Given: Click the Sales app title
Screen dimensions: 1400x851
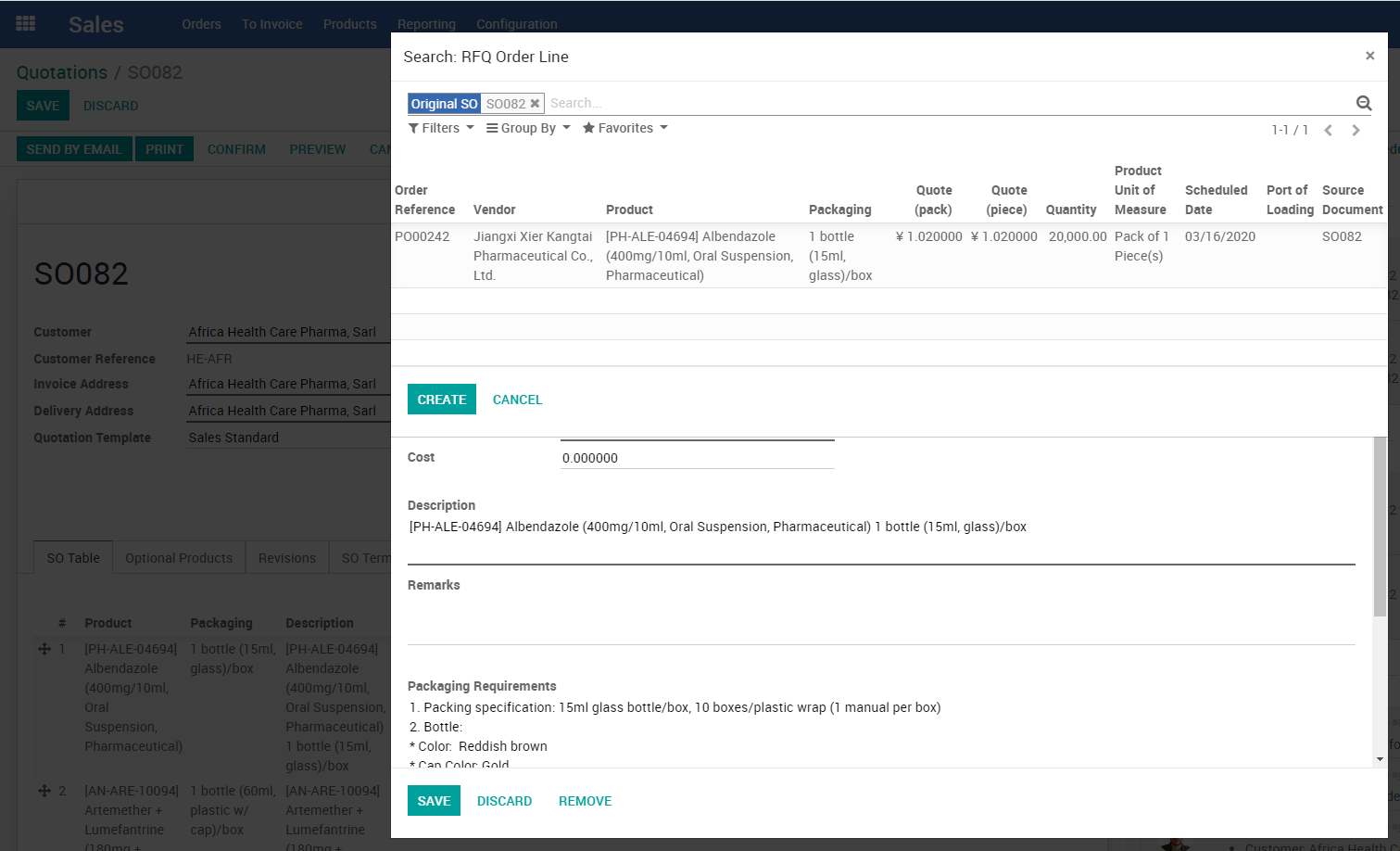Looking at the screenshot, I should [96, 25].
